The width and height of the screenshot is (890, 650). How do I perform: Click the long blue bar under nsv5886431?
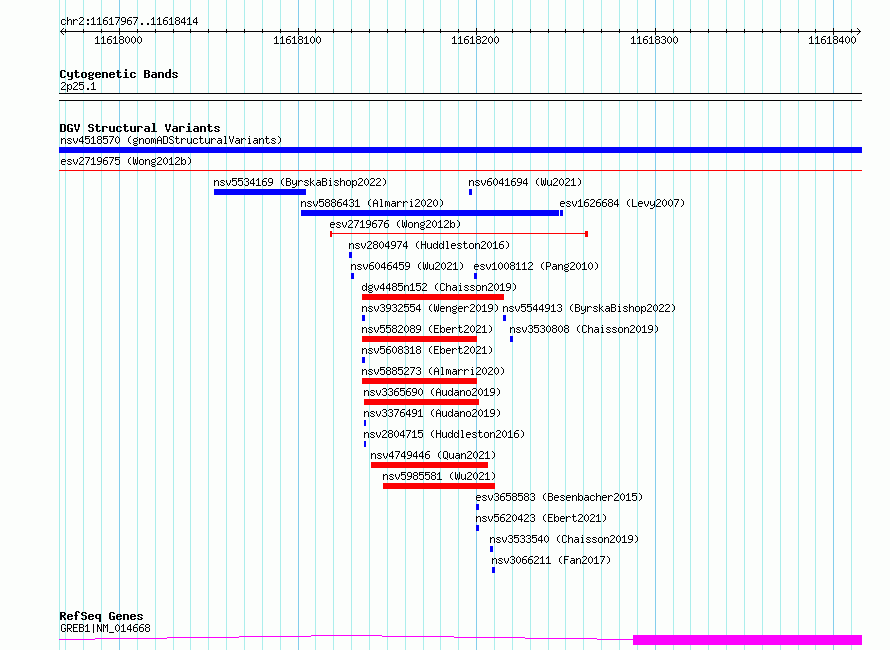click(x=430, y=213)
